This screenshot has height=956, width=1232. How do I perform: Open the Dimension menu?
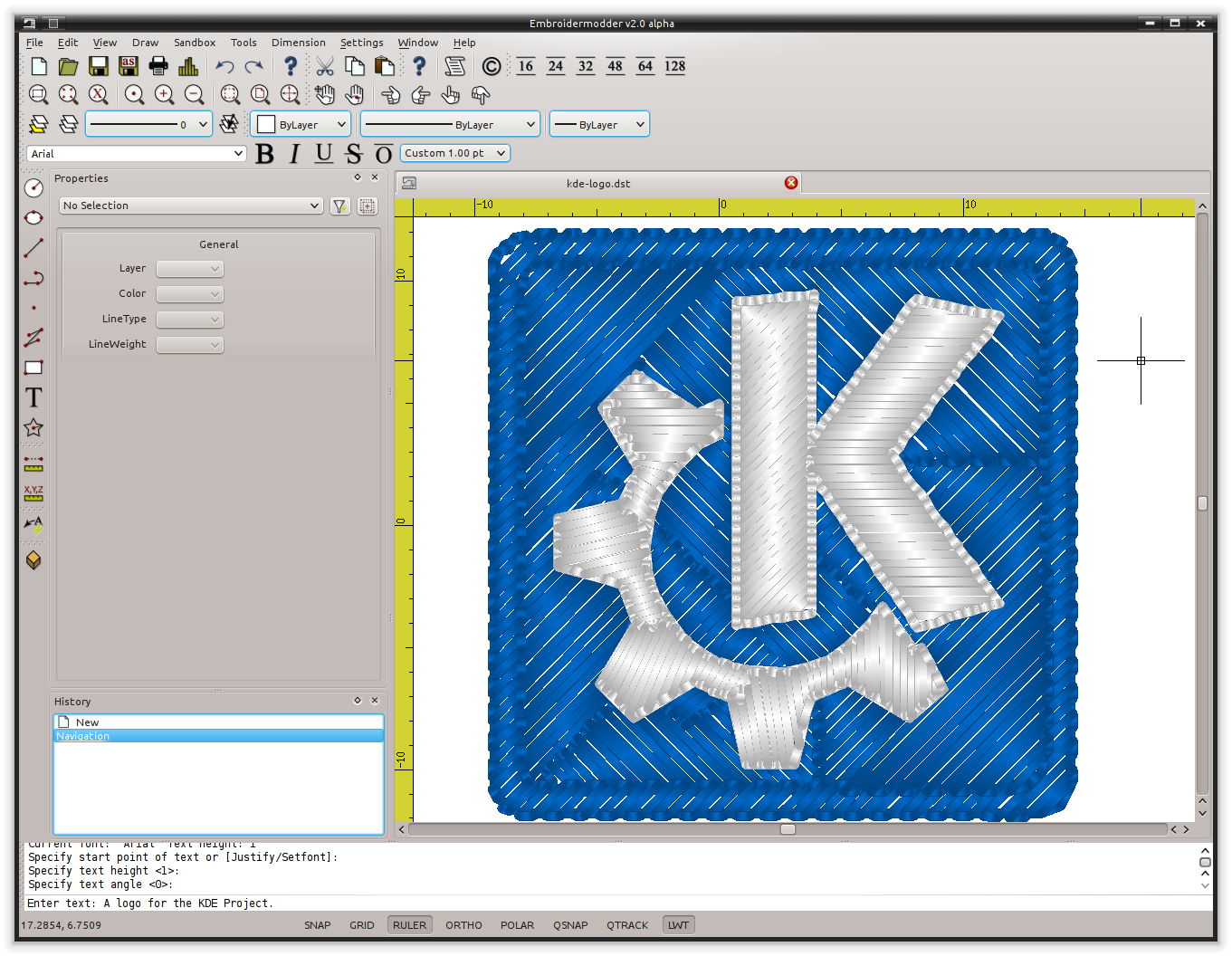point(298,43)
